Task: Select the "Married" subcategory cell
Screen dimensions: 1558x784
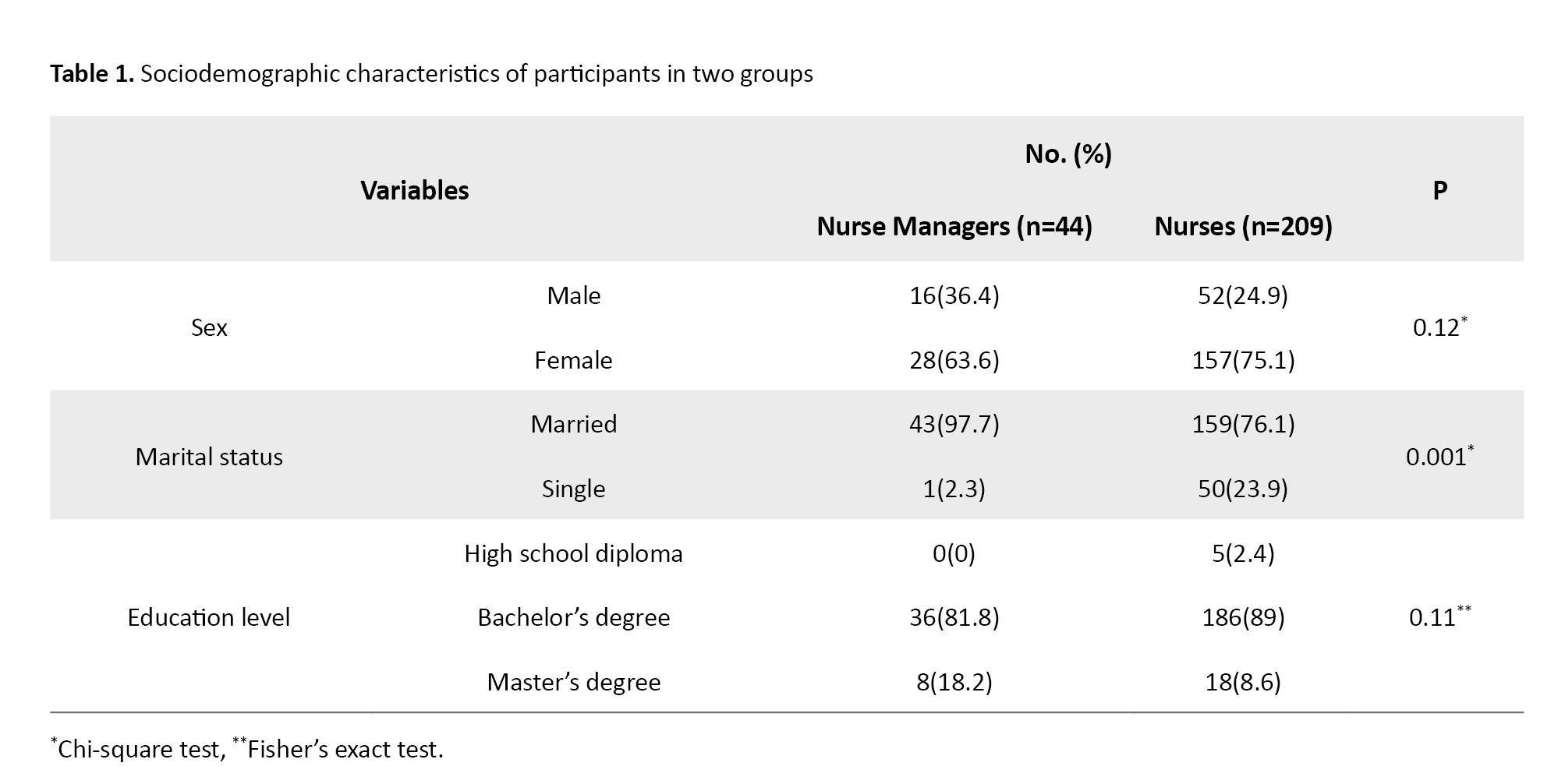Action: click(x=573, y=424)
